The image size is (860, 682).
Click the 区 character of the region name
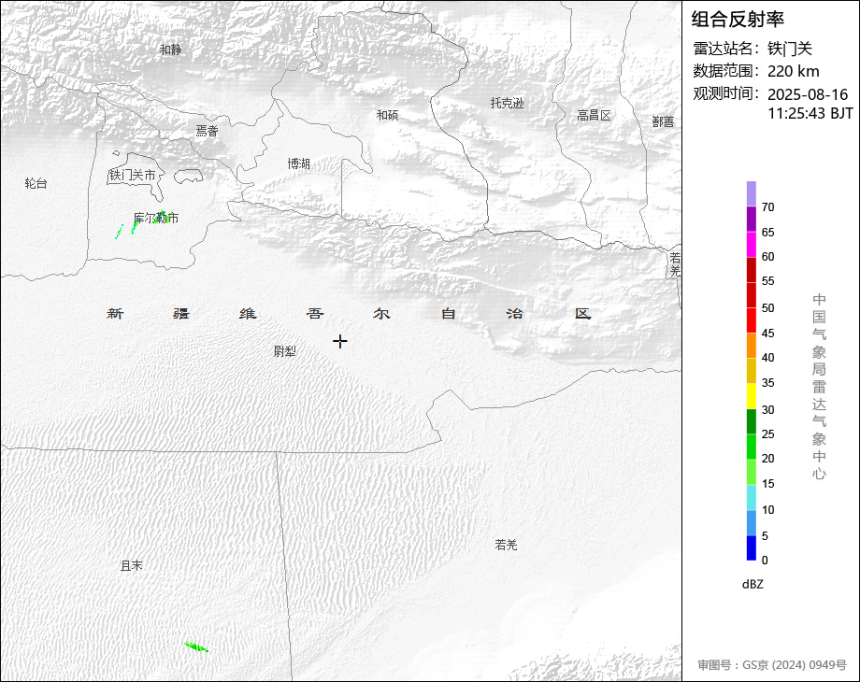pos(582,313)
